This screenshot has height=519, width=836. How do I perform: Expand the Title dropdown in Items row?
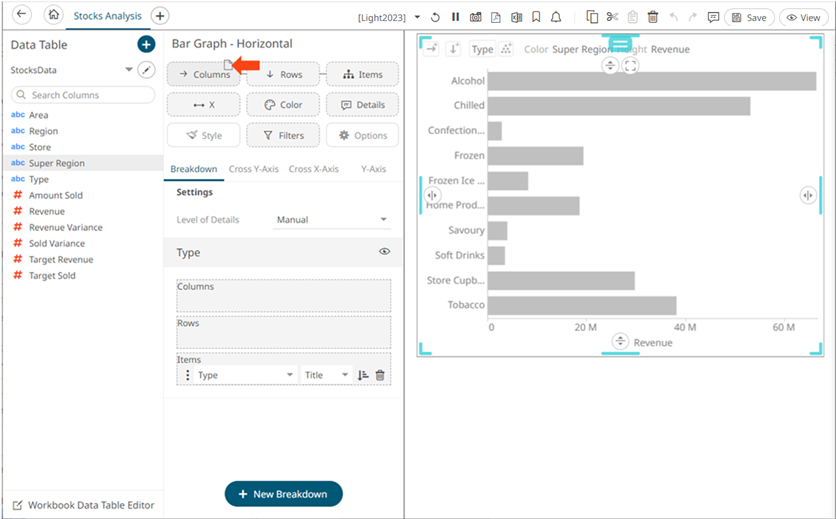327,375
